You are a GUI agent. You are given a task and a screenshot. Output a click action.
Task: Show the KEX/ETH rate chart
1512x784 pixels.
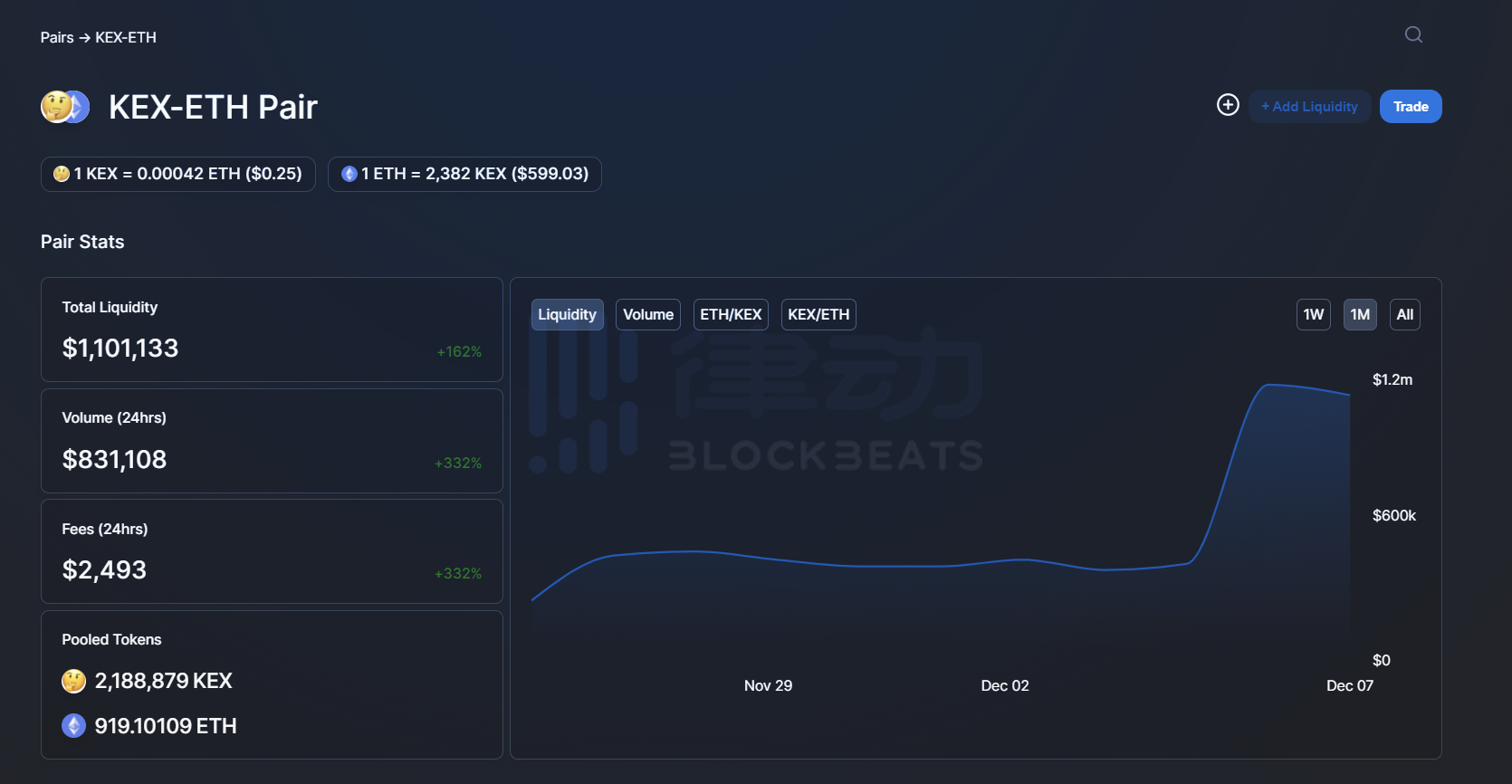[x=818, y=315]
